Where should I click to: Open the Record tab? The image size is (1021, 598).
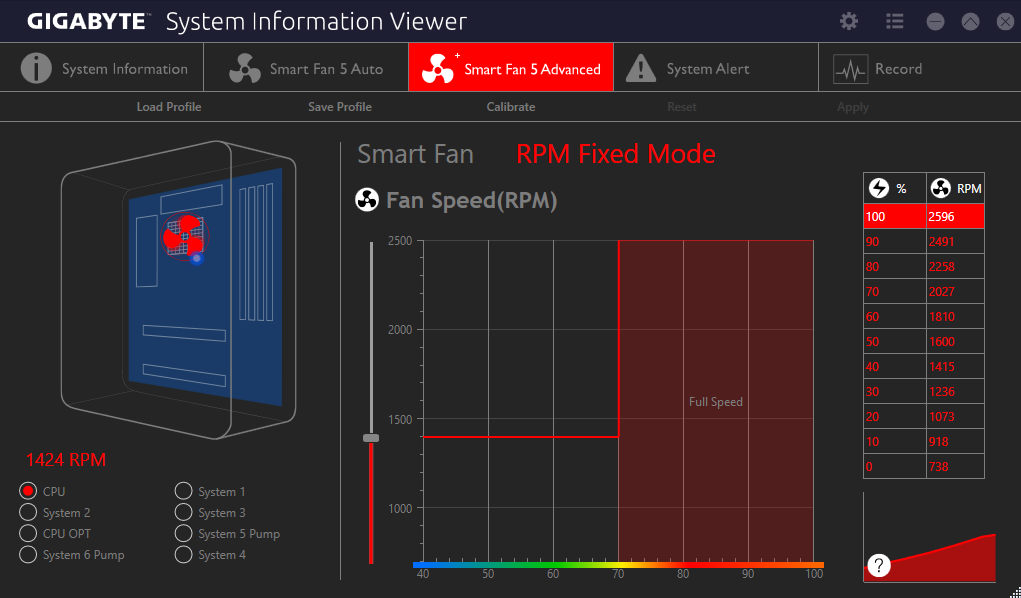(919, 68)
